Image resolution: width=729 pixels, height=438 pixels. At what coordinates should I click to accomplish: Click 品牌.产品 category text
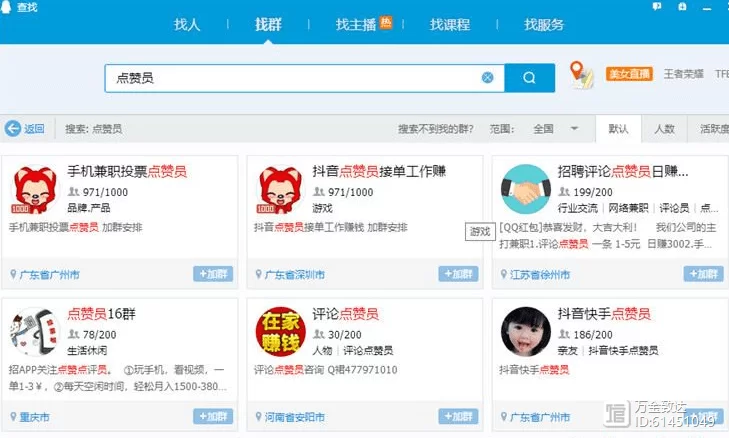coord(89,208)
